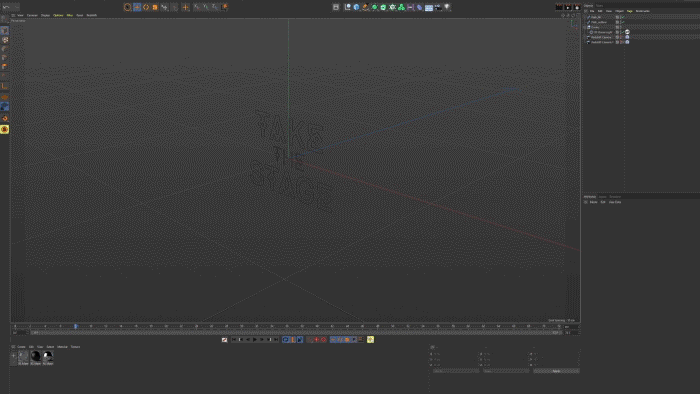The width and height of the screenshot is (700, 394).
Task: Toggle the X axis lock
Action: tap(197, 7)
